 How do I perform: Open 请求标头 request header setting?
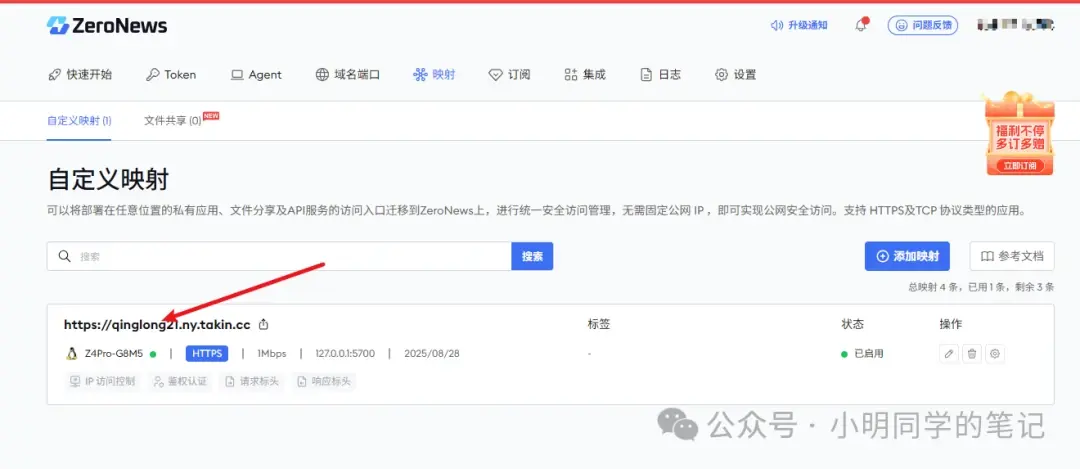pos(252,381)
